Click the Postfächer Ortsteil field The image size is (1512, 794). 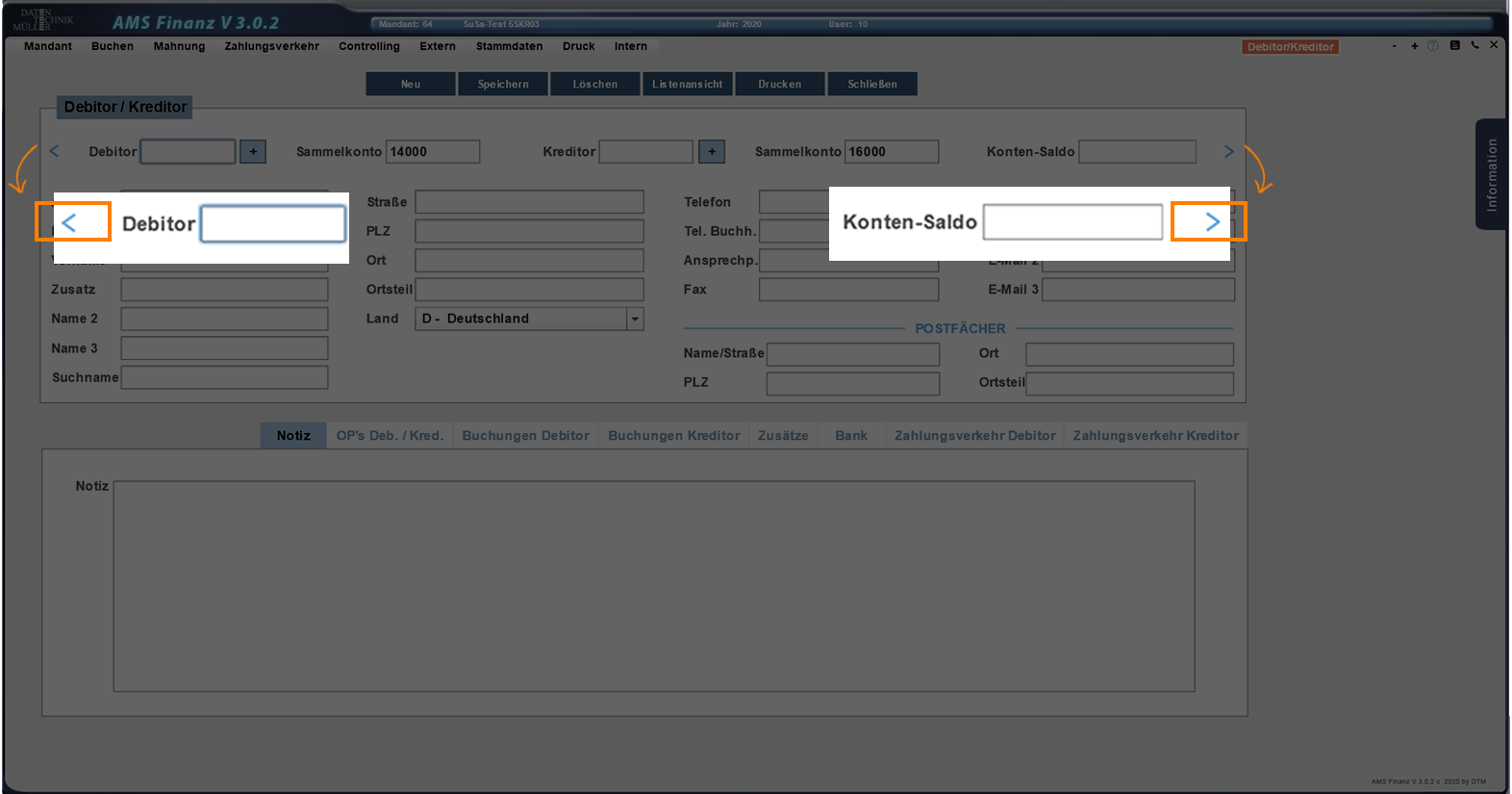1129,383
